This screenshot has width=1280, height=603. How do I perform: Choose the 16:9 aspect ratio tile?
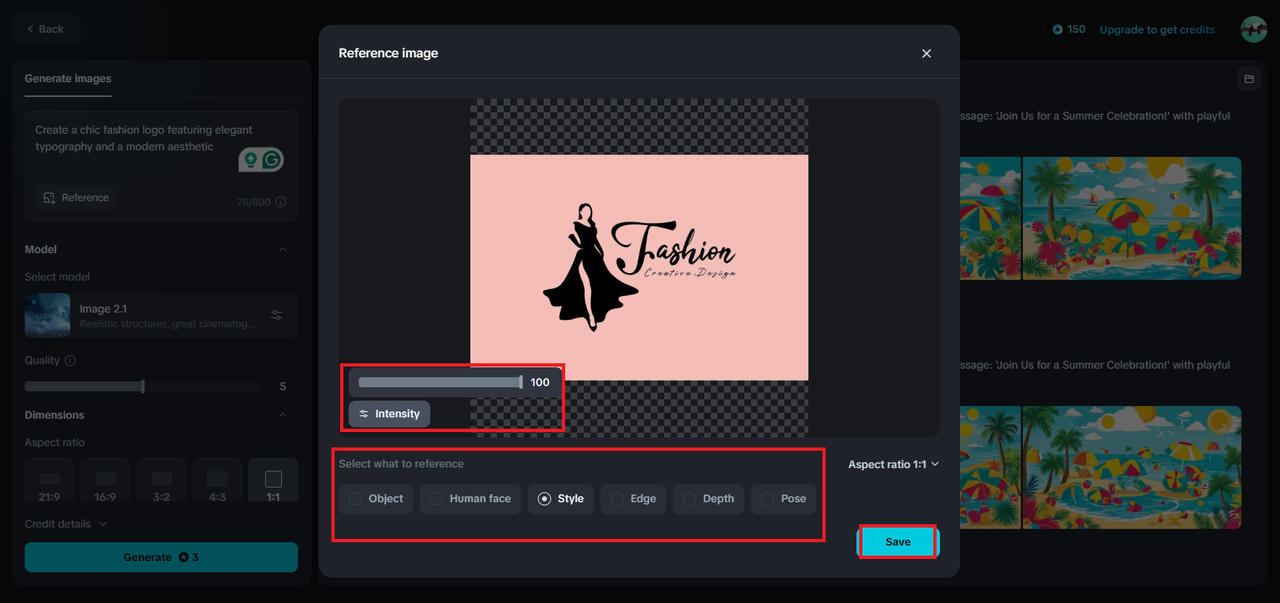point(105,480)
